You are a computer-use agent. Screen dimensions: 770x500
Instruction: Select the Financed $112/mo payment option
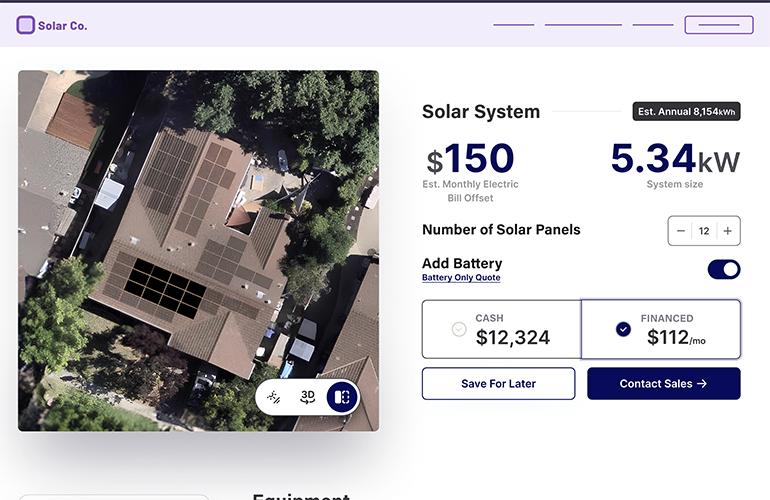(x=661, y=329)
